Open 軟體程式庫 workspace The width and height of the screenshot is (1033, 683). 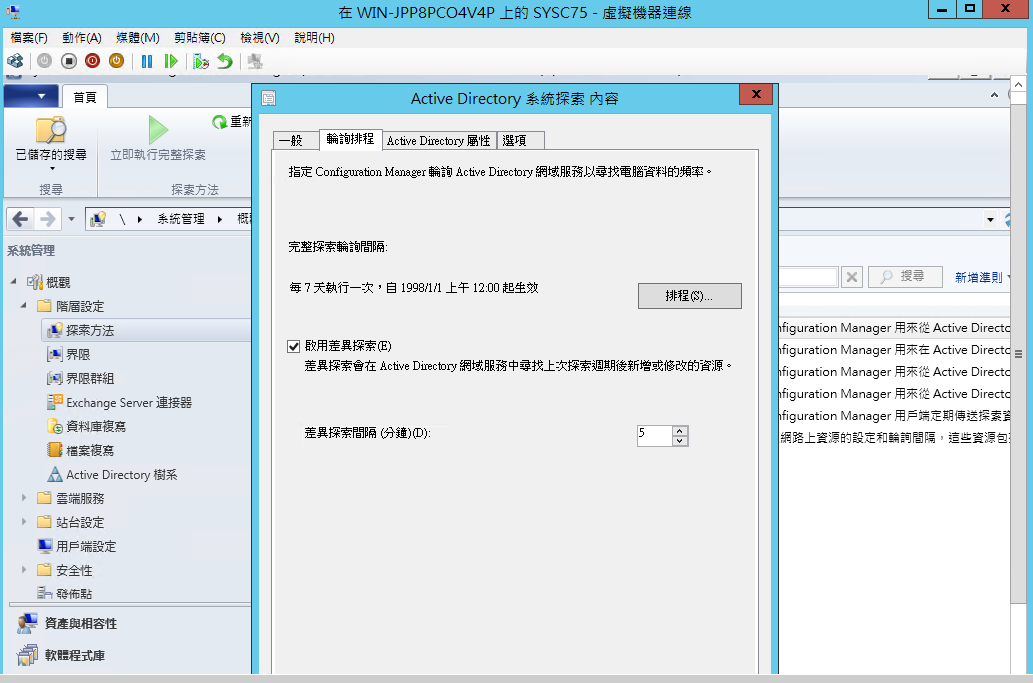[74, 655]
